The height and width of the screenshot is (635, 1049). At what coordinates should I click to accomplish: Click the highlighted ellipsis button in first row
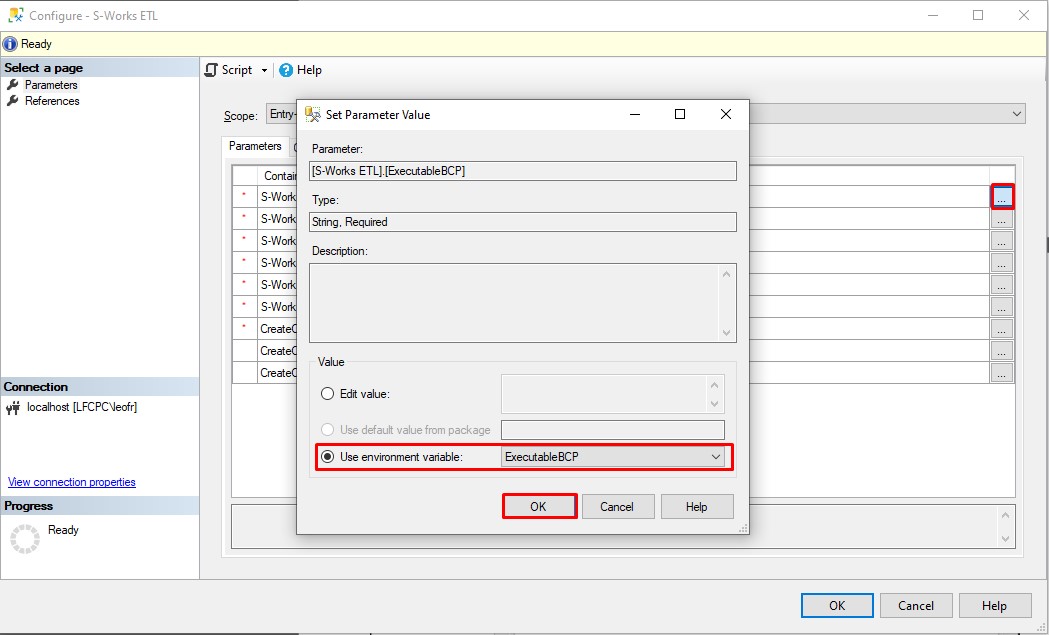point(1002,197)
